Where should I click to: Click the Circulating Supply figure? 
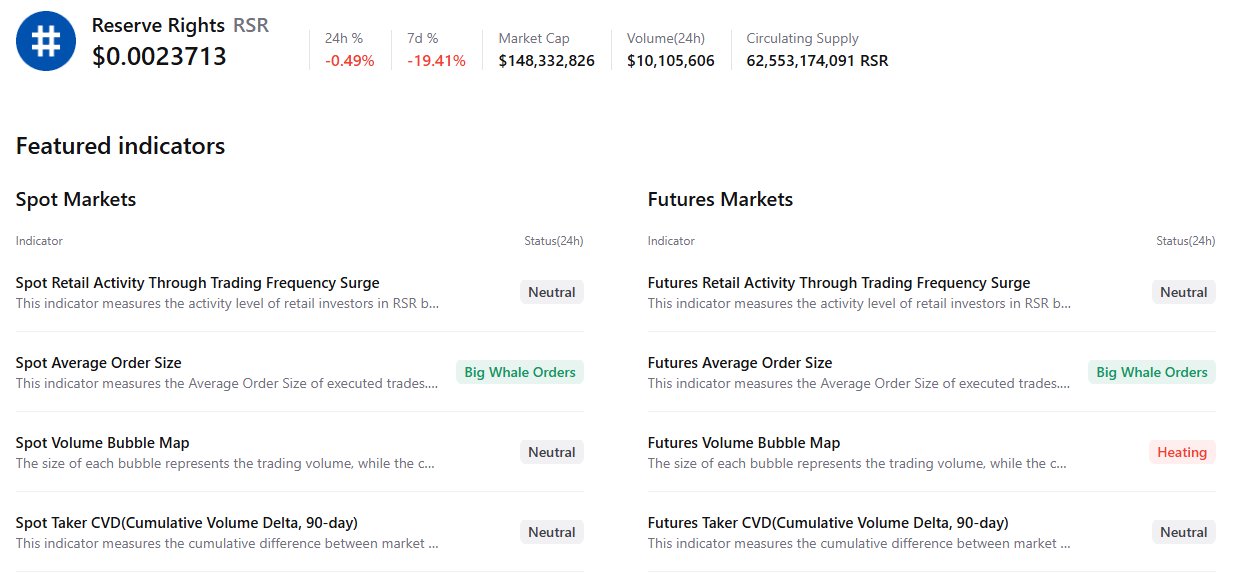tap(816, 60)
